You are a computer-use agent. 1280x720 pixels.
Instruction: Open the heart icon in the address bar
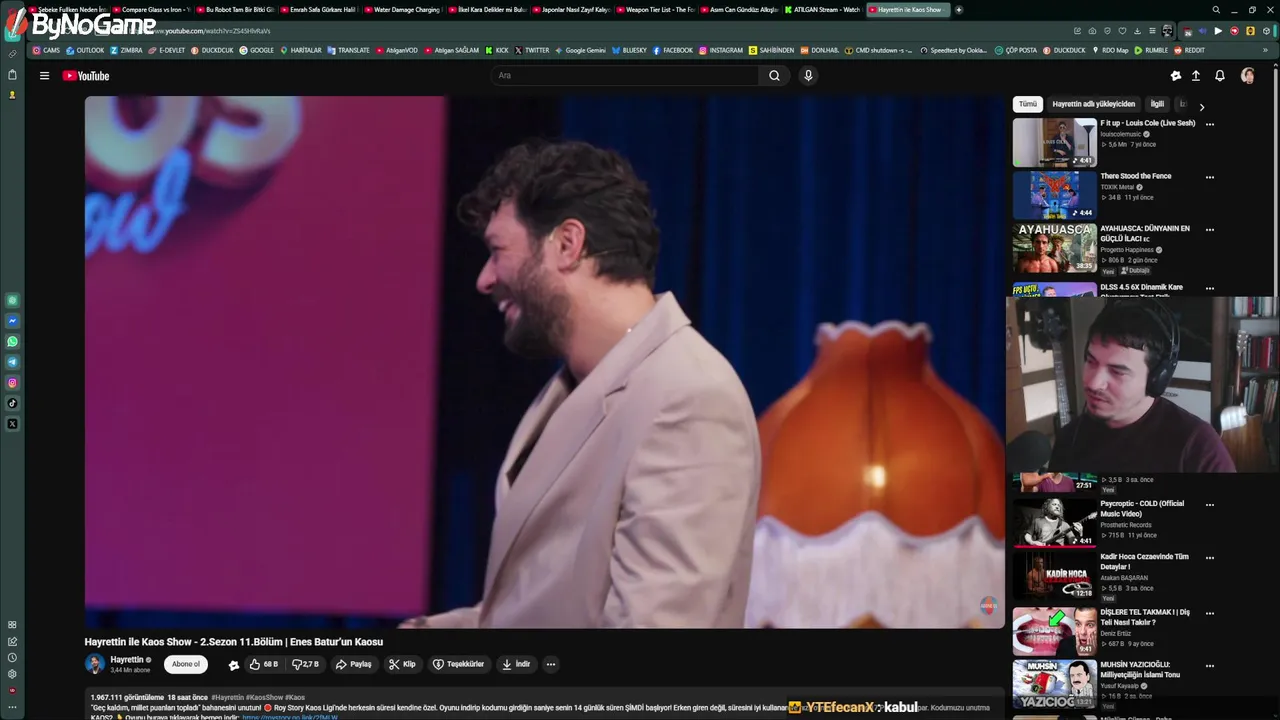[x=1122, y=31]
